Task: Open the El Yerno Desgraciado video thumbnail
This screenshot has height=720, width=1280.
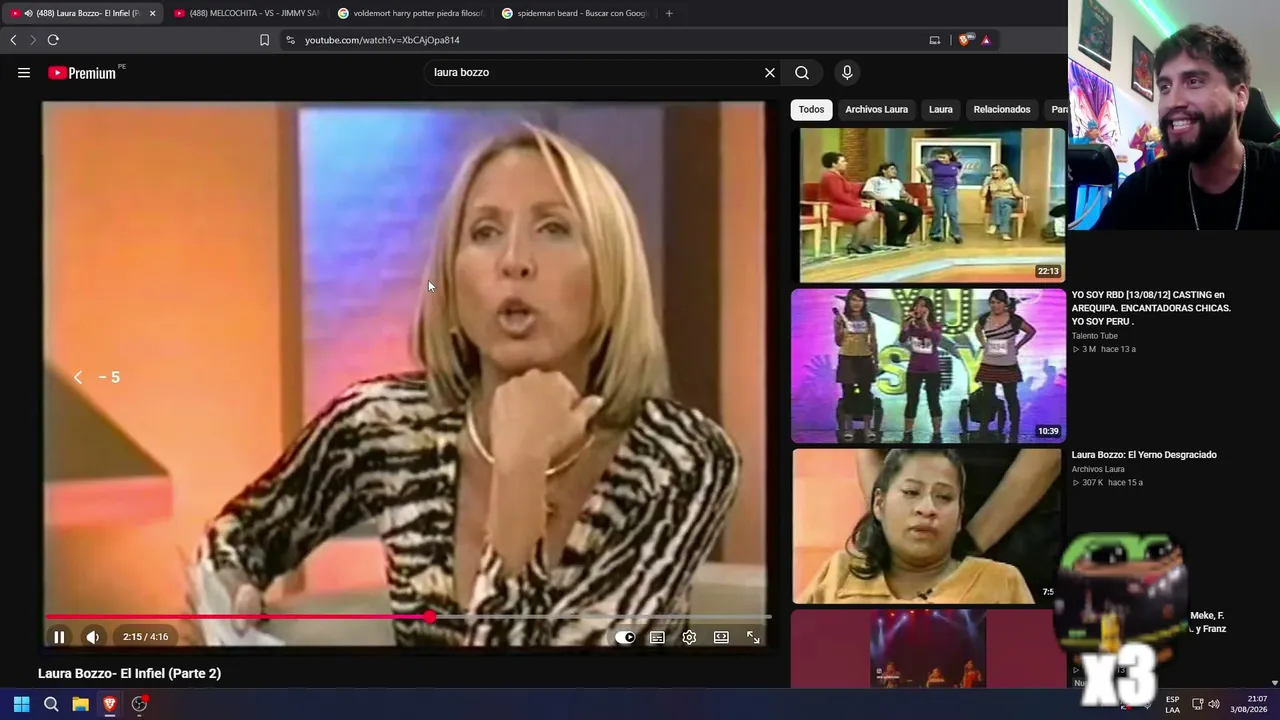Action: pyautogui.click(x=926, y=526)
